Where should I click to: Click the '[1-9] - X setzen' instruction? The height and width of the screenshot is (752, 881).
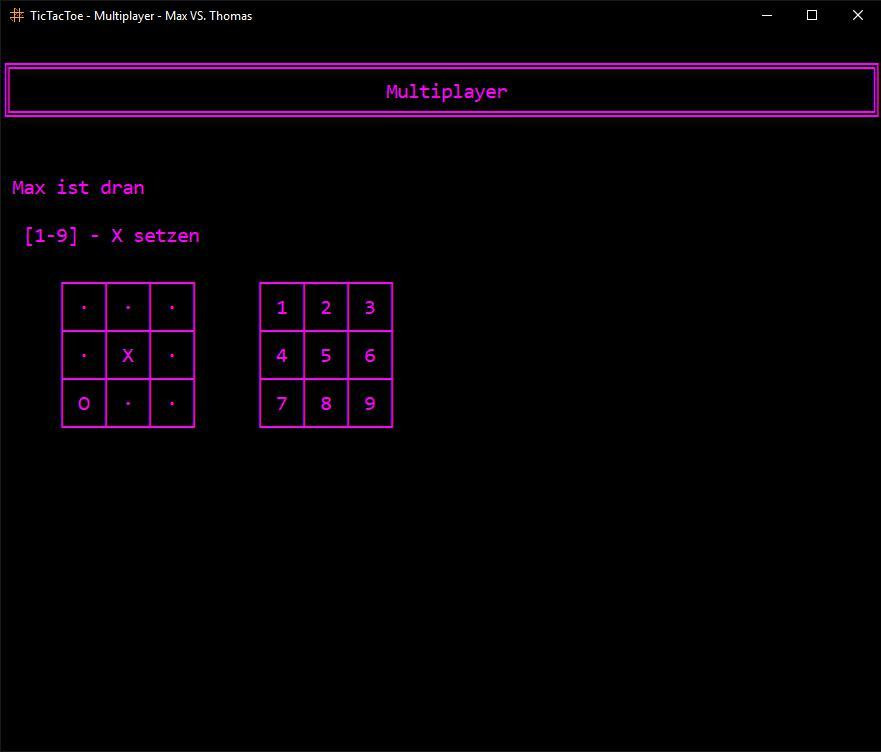point(111,235)
